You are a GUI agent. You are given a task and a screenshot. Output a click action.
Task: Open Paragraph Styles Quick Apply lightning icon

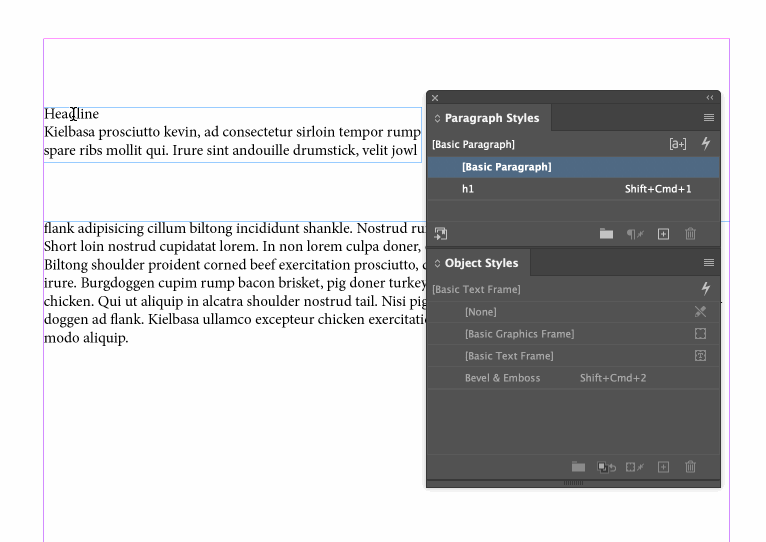(706, 144)
